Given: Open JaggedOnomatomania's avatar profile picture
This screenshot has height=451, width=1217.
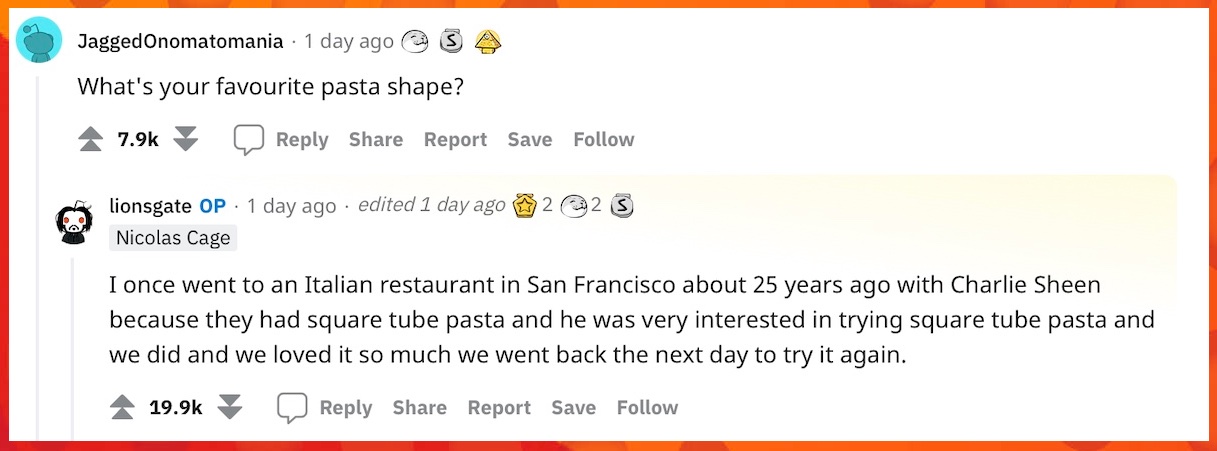Looking at the screenshot, I should click(40, 42).
